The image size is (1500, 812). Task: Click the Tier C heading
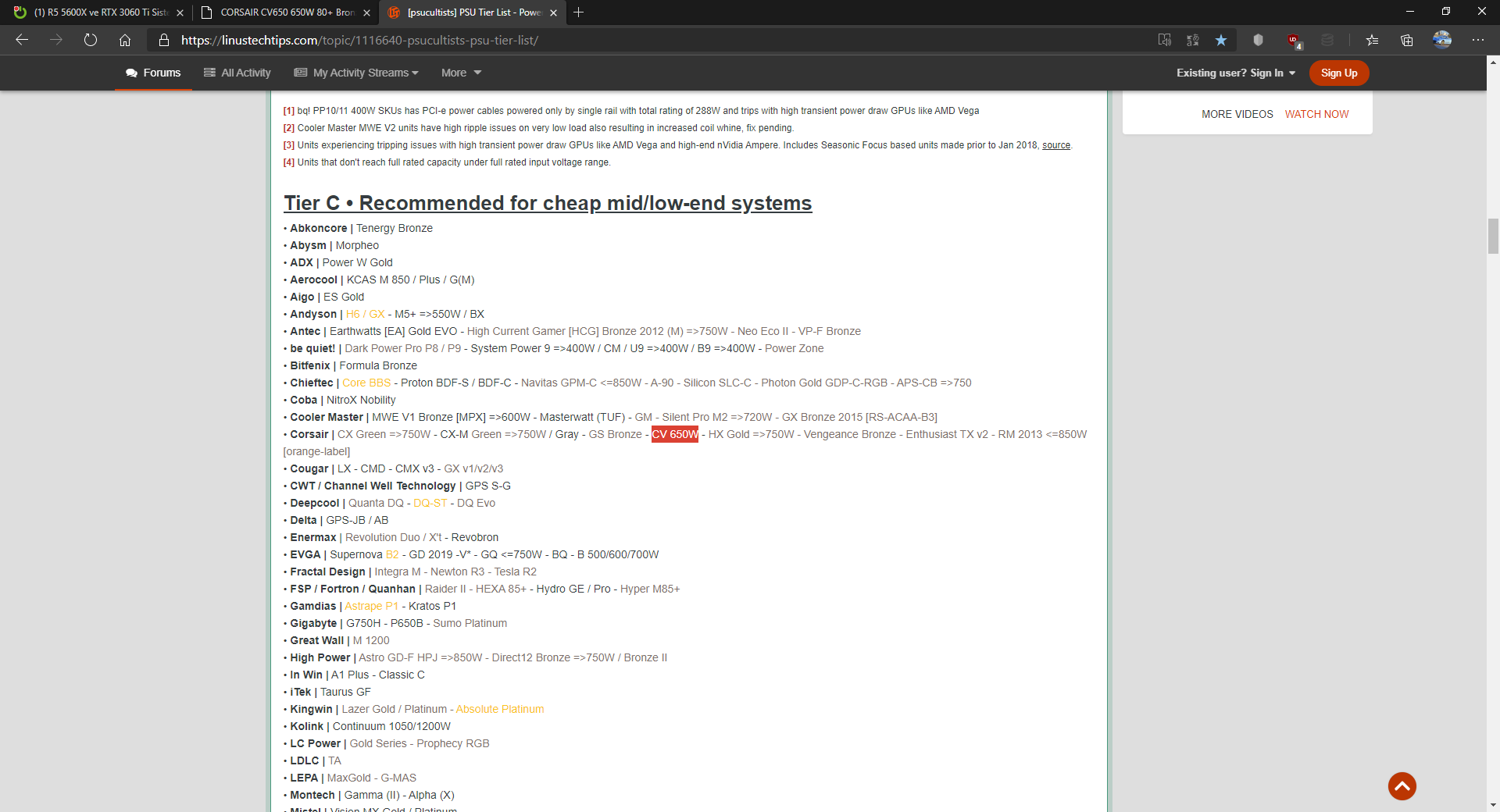[x=548, y=203]
